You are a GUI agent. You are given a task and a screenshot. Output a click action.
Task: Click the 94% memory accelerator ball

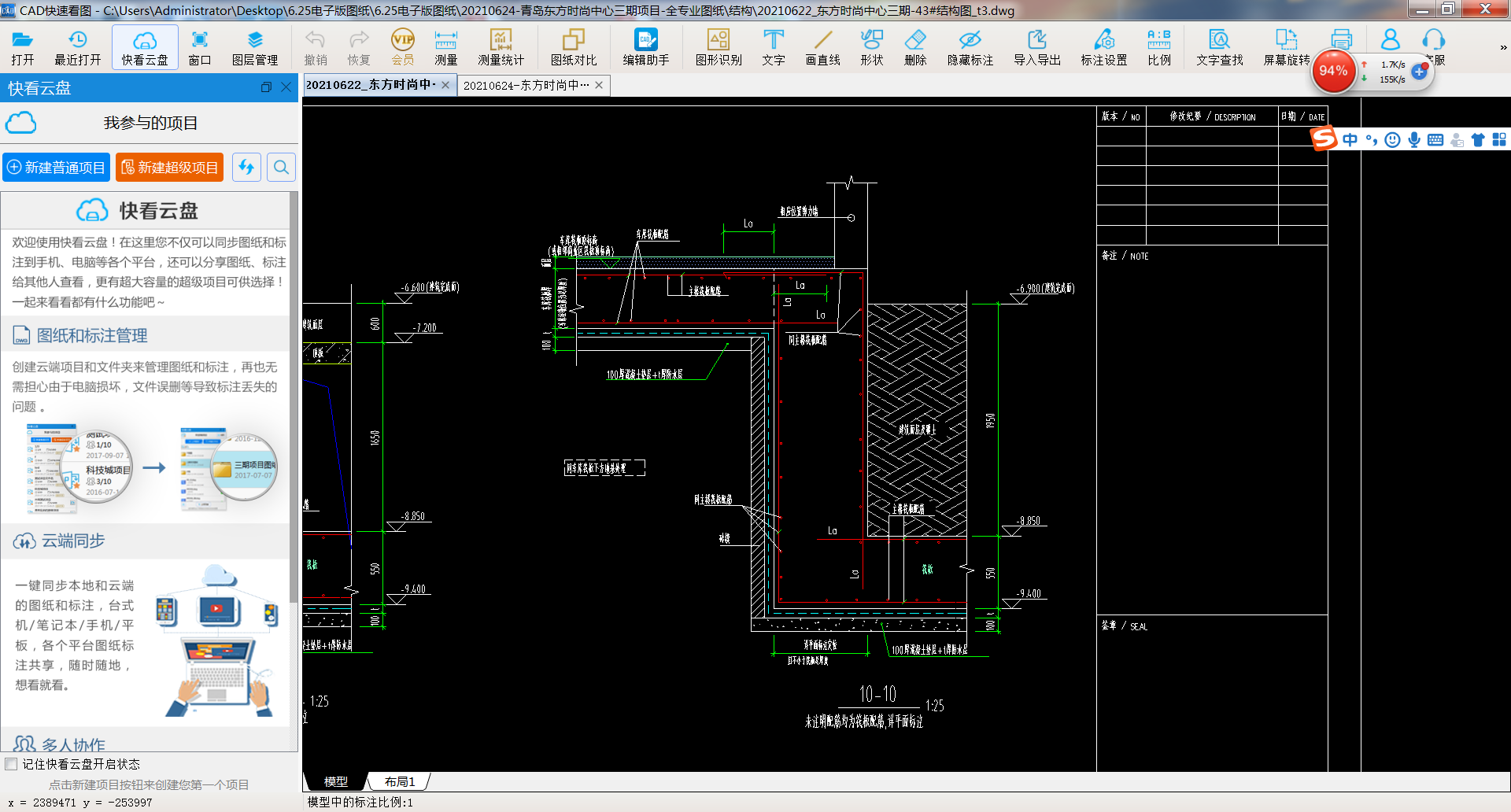click(x=1333, y=71)
